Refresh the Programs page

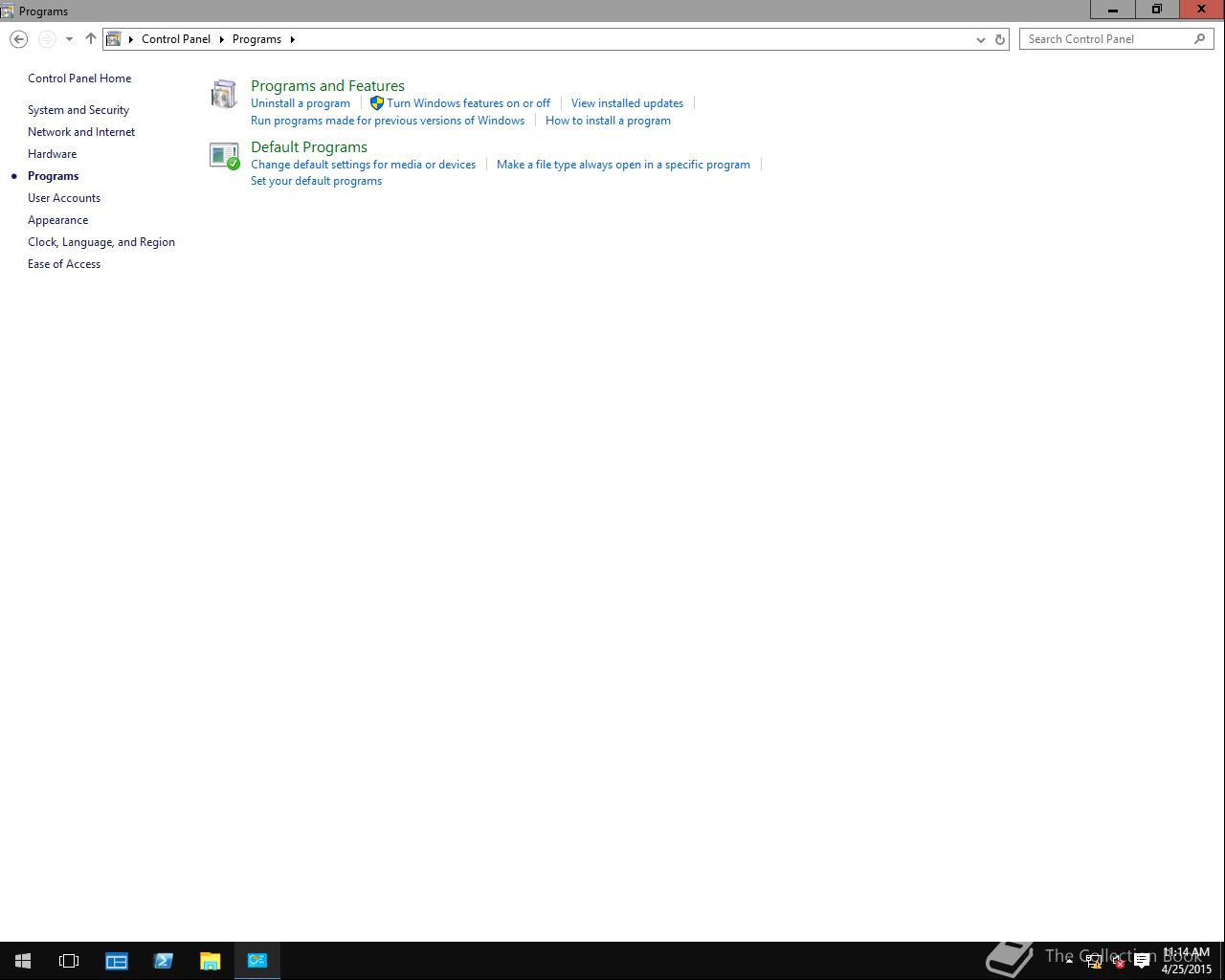pyautogui.click(x=1000, y=39)
